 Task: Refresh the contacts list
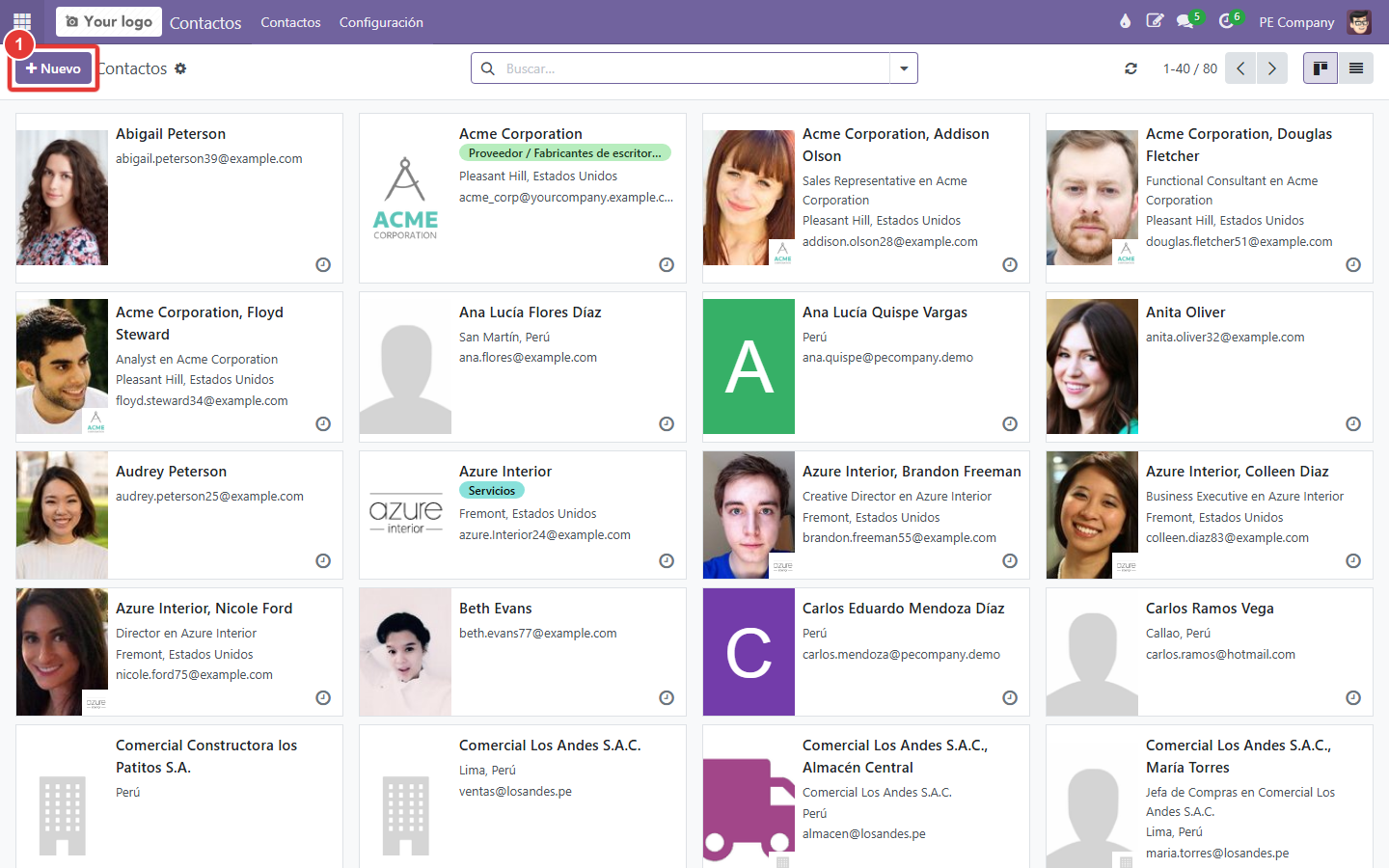pyautogui.click(x=1130, y=68)
